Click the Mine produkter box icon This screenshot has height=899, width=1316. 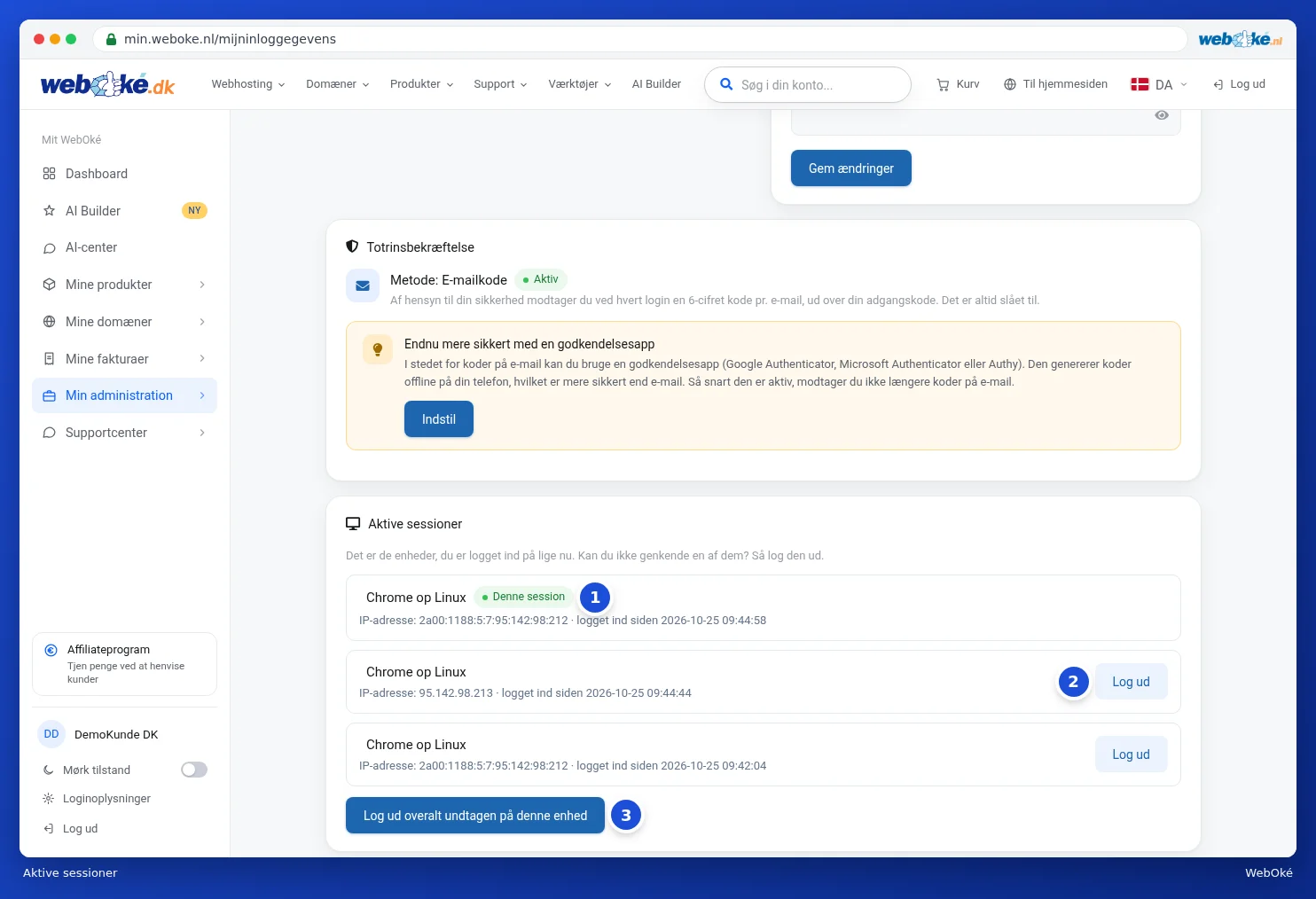pyautogui.click(x=50, y=285)
